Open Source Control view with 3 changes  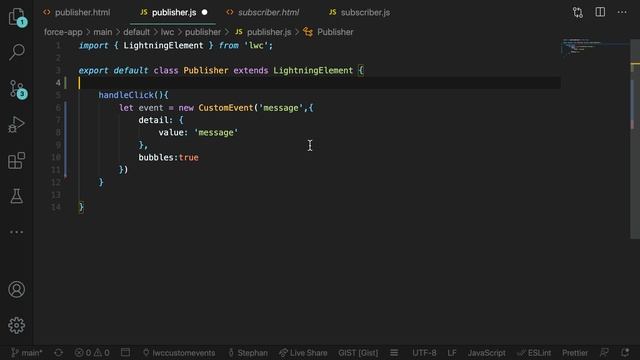[x=18, y=89]
